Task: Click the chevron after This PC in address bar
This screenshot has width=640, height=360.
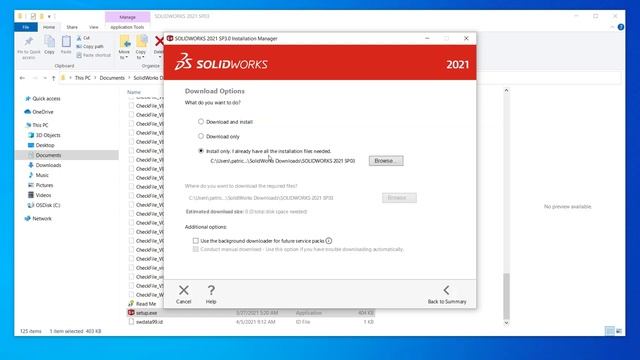Action: 95,78
